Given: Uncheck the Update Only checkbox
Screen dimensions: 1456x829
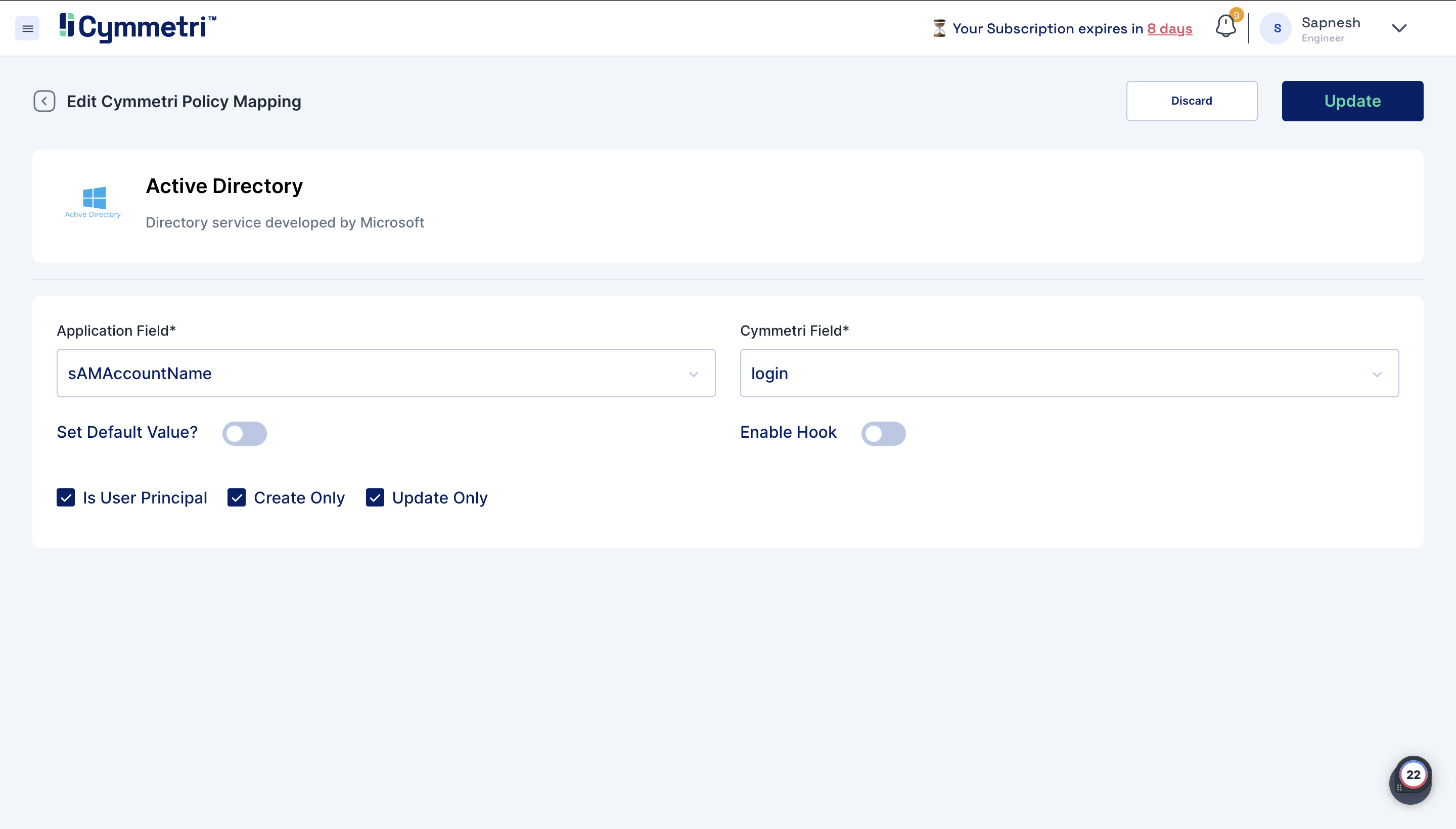Looking at the screenshot, I should (375, 497).
